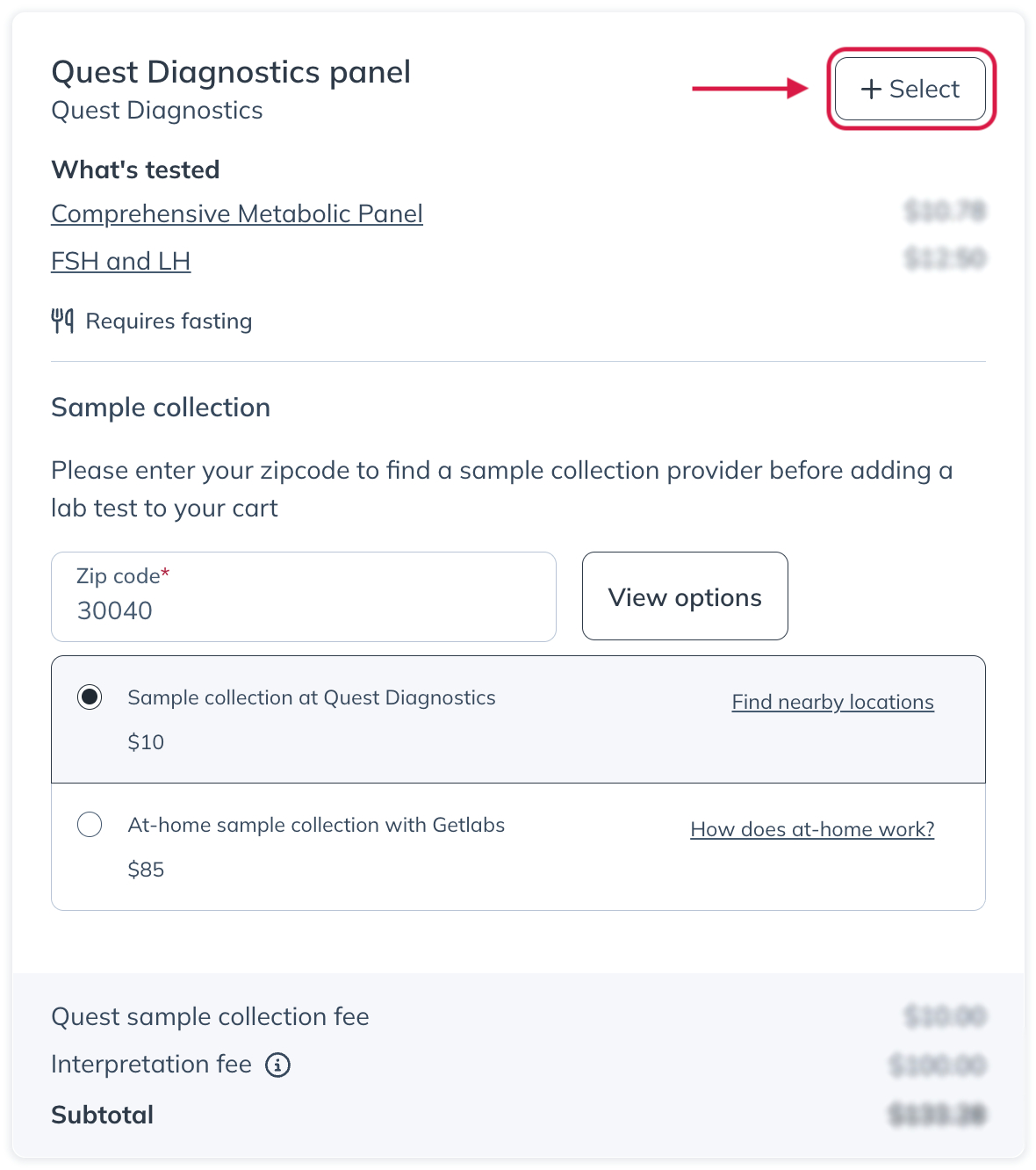Screen dimensions: 1036x1170
Task: Click the plus icon inside Select button
Action: pyautogui.click(x=870, y=89)
